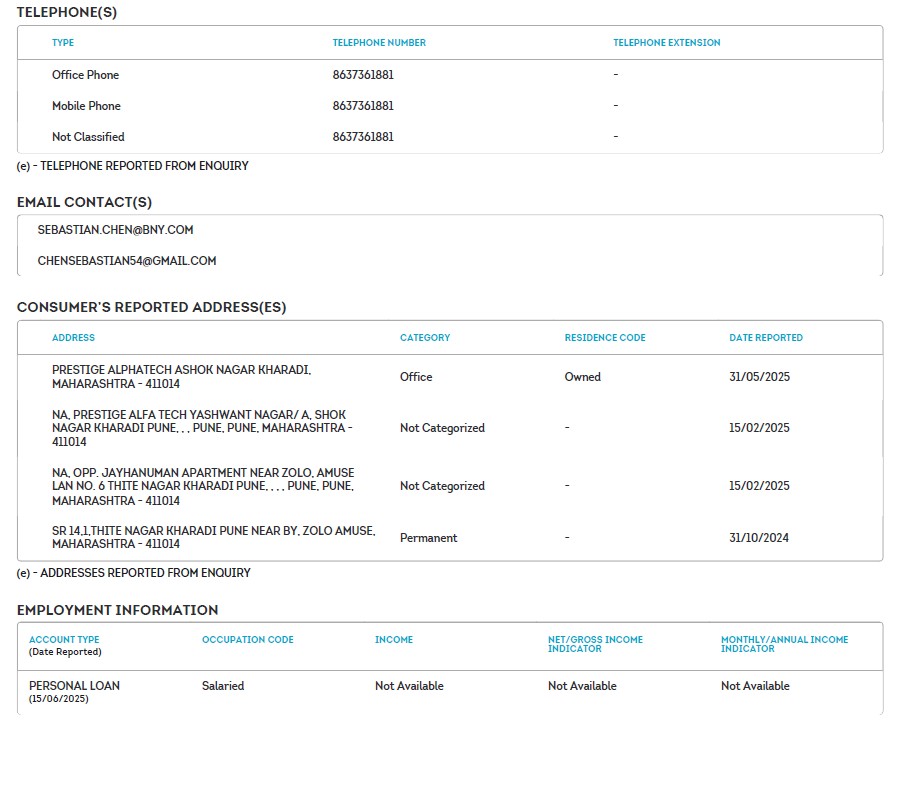The width and height of the screenshot is (897, 790).
Task: Click date 15/02/2025 in the JAYHANUMAN row
Action: click(759, 486)
